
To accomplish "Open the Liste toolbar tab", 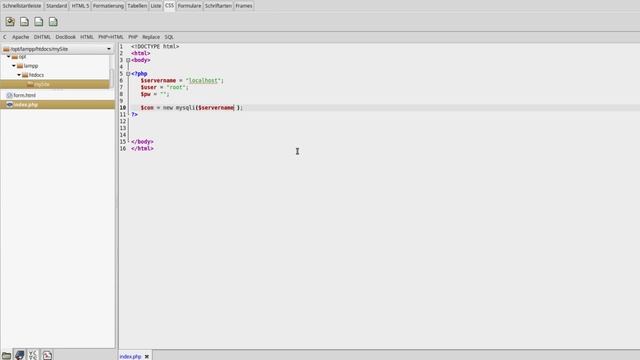I will (x=156, y=6).
